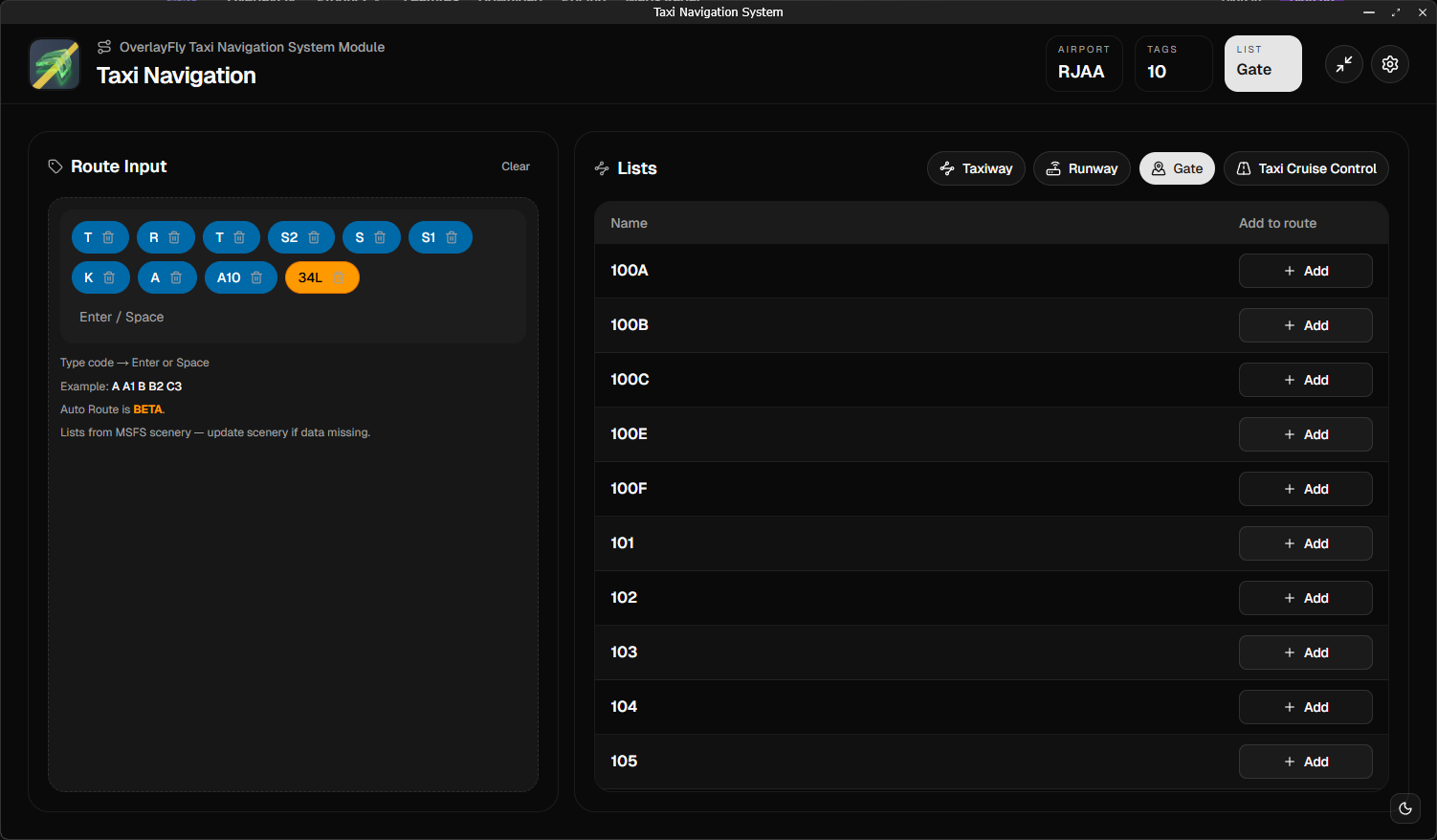The image size is (1437, 840).
Task: Click the orange BETA label
Action: [147, 409]
